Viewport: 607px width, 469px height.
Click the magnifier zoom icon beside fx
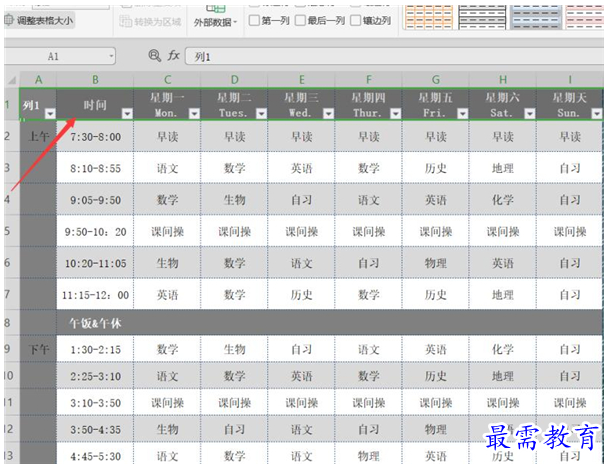[154, 56]
